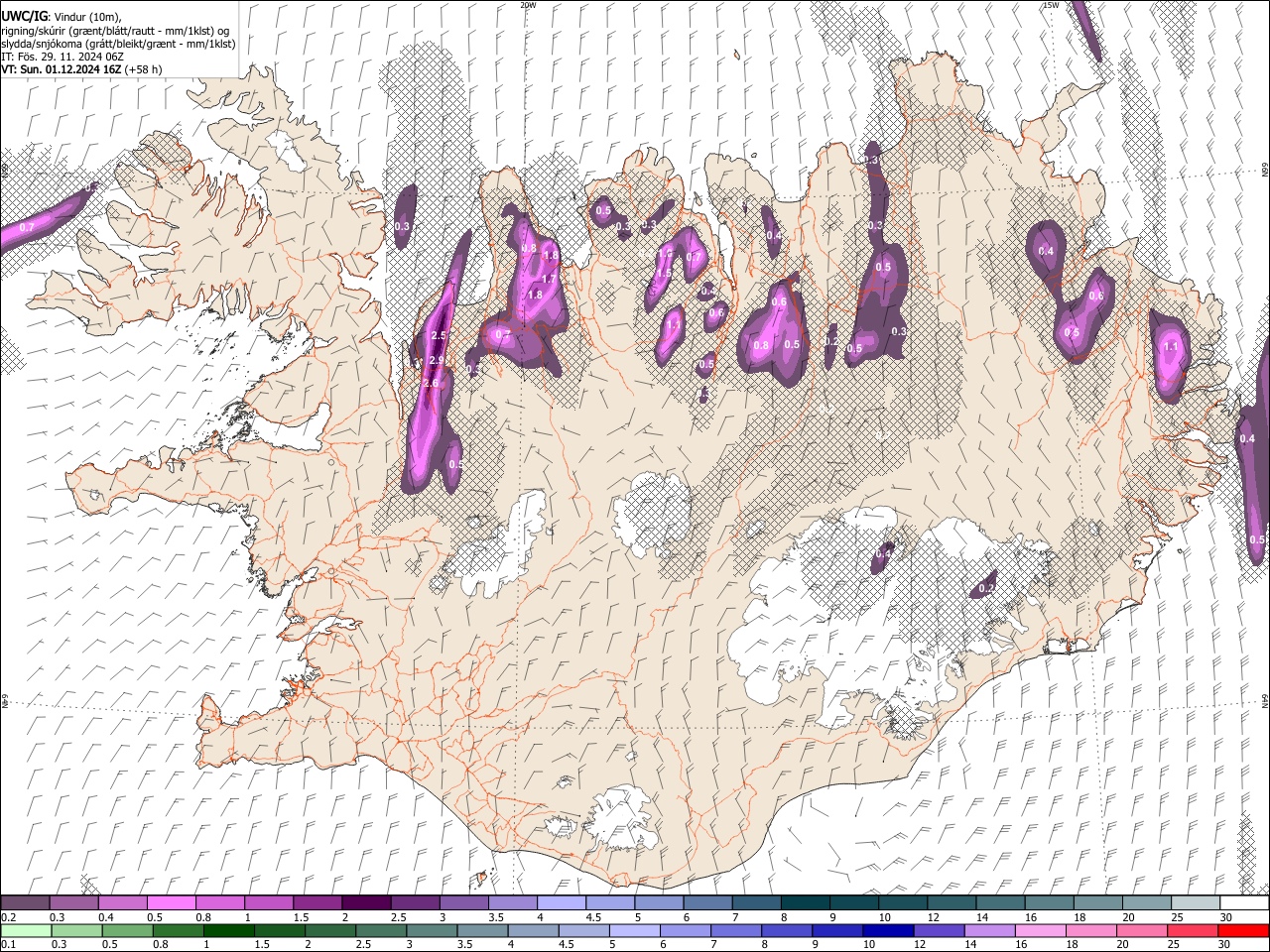Viewport: 1270px width, 952px height.
Task: Click the 2.6 snowfall value on the map
Action: pyautogui.click(x=431, y=383)
